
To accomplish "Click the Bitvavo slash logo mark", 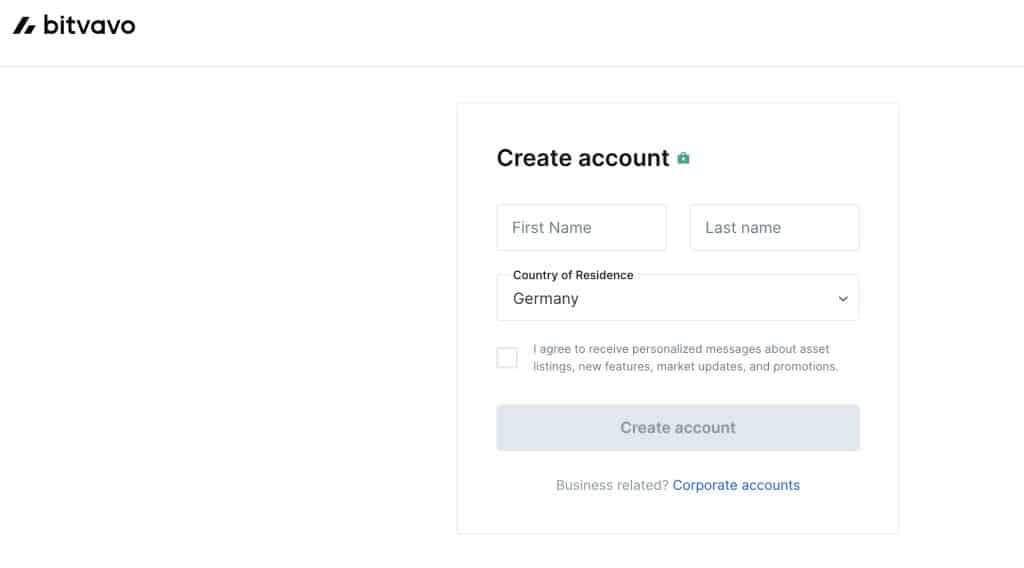I will click(24, 25).
